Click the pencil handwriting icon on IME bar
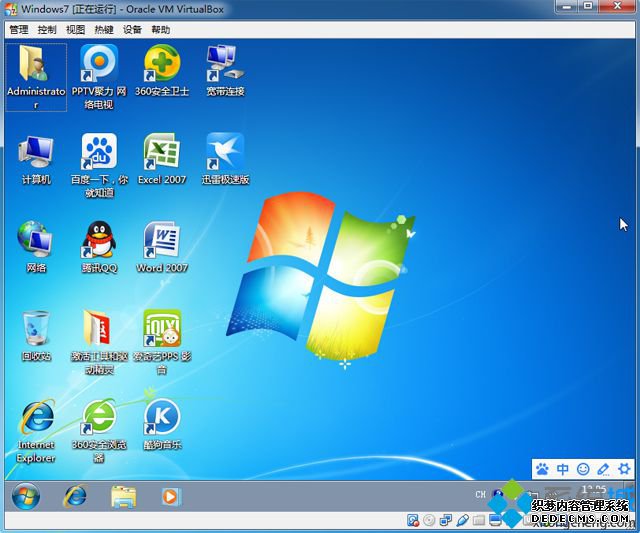 603,469
